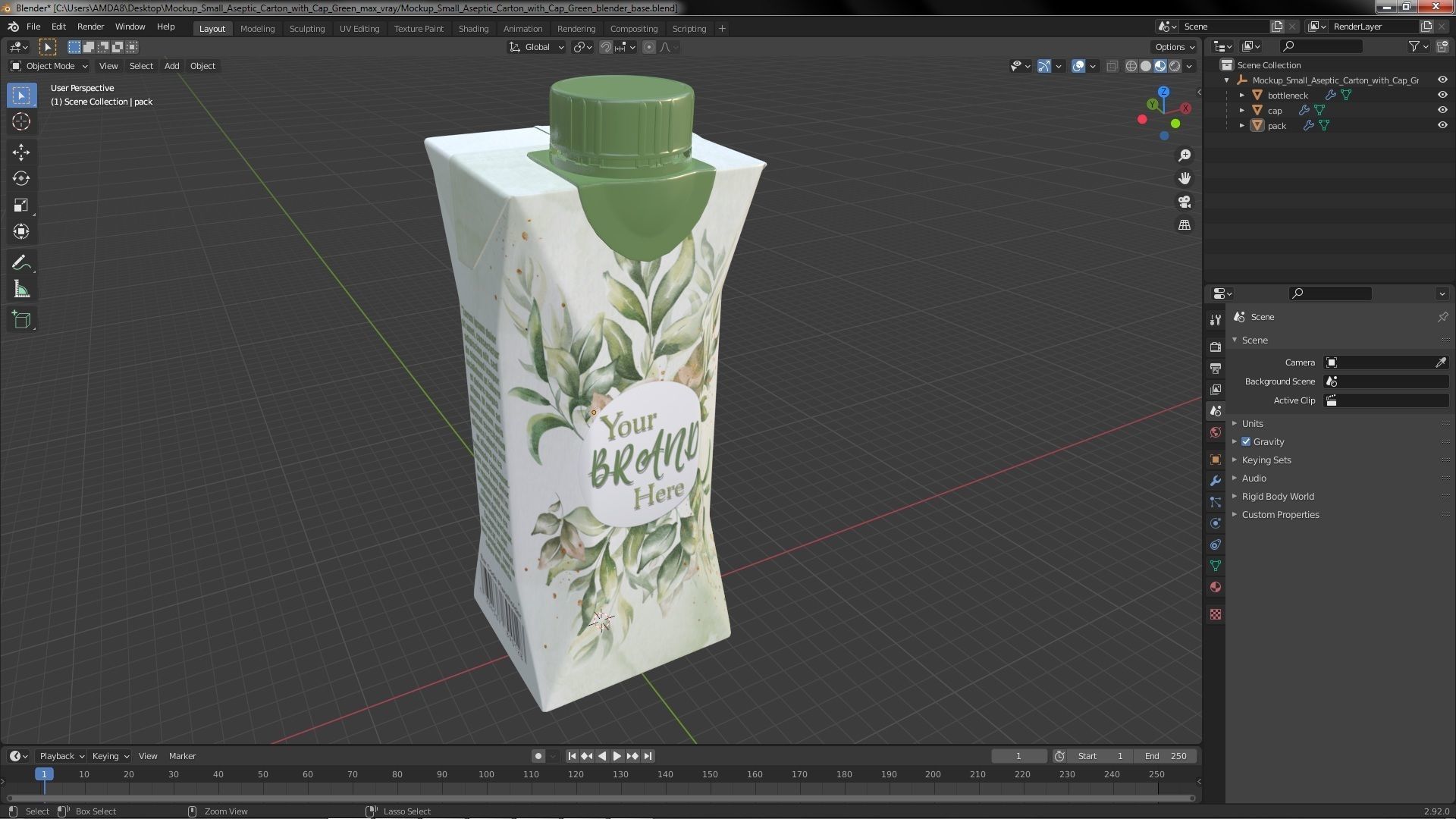This screenshot has height=819, width=1456.
Task: Click the current frame number field
Action: point(1018,756)
